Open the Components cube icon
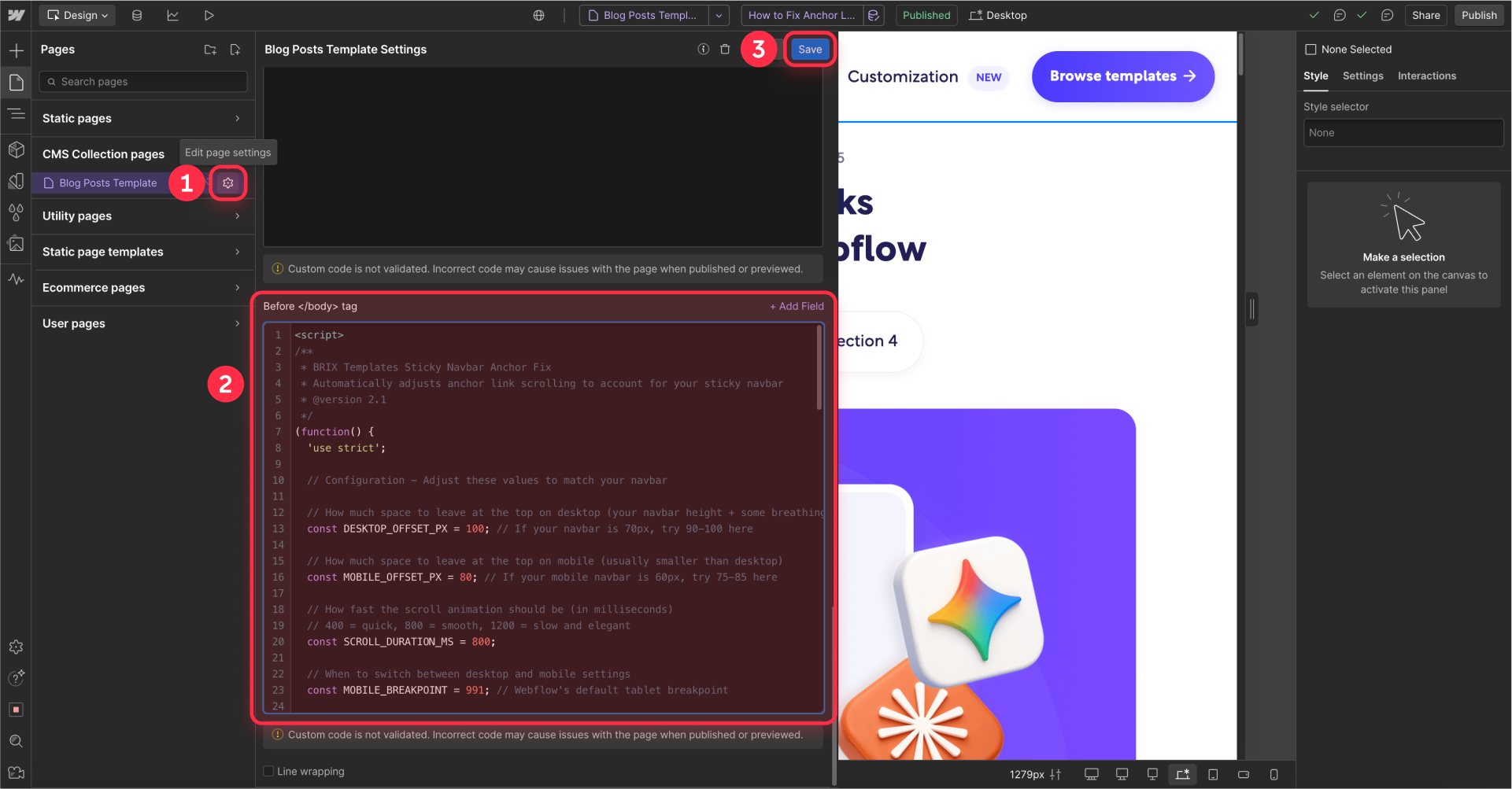Viewport: 1512px width, 789px height. click(x=16, y=149)
